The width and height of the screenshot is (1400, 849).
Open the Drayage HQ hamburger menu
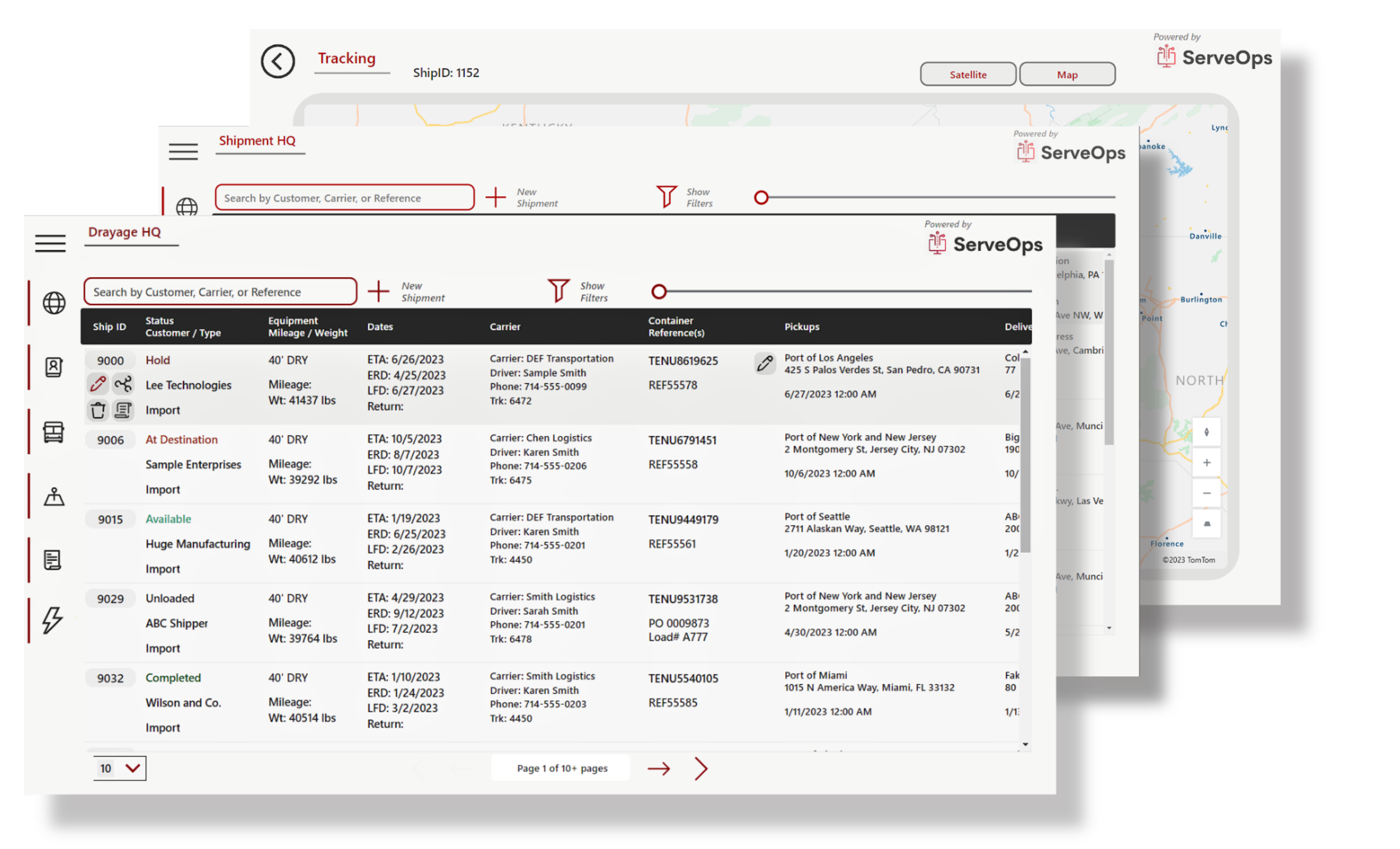50,243
